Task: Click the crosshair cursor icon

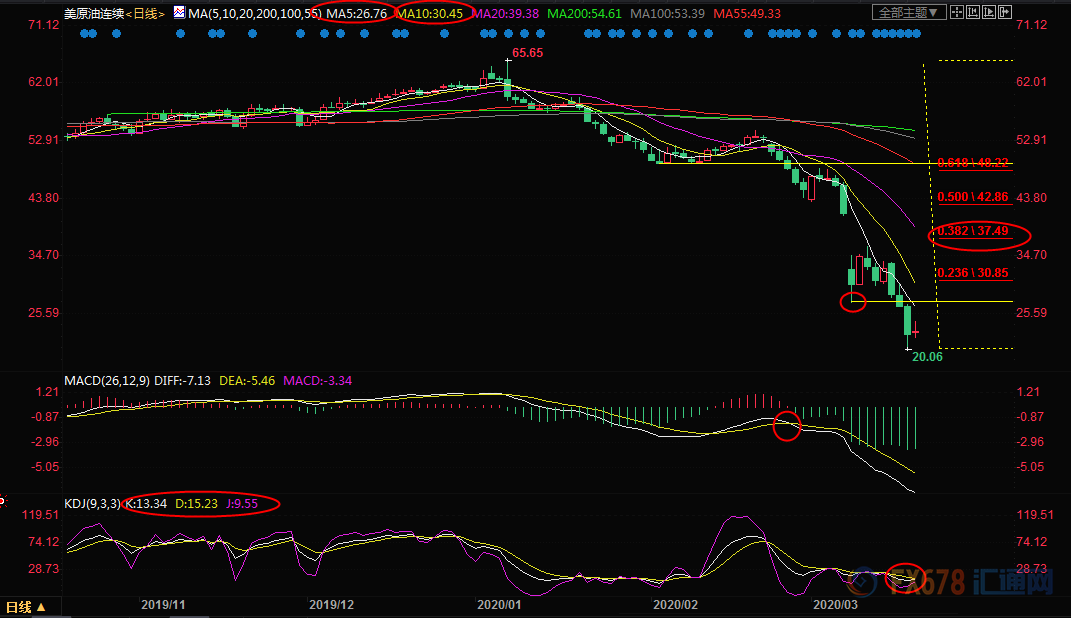Action: pos(957,12)
